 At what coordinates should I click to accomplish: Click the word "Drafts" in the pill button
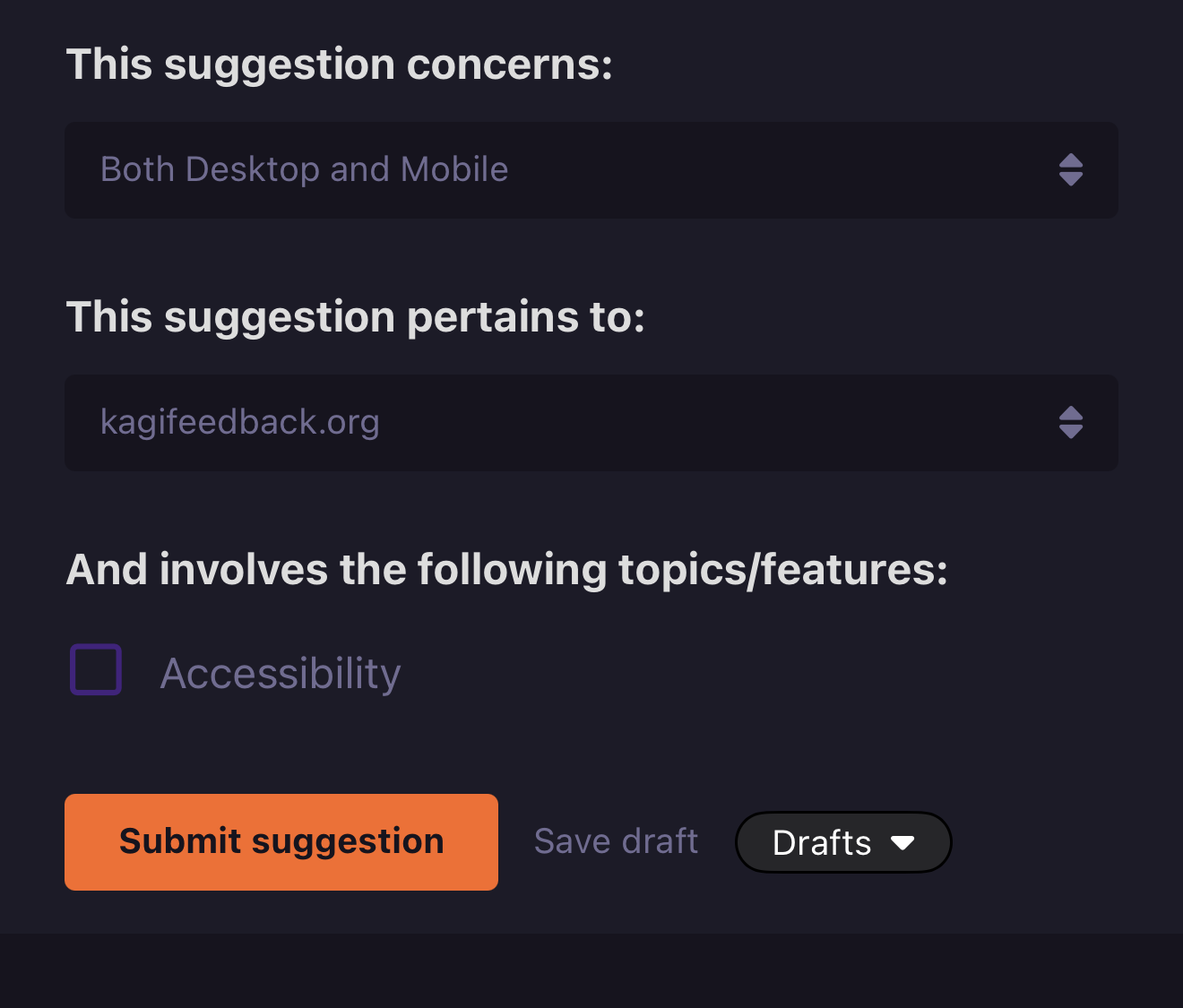[822, 843]
